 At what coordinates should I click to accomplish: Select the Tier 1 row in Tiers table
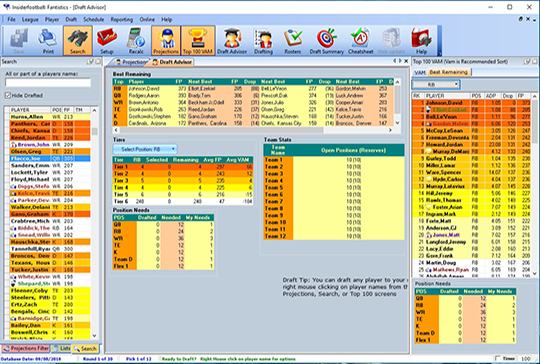(x=183, y=167)
